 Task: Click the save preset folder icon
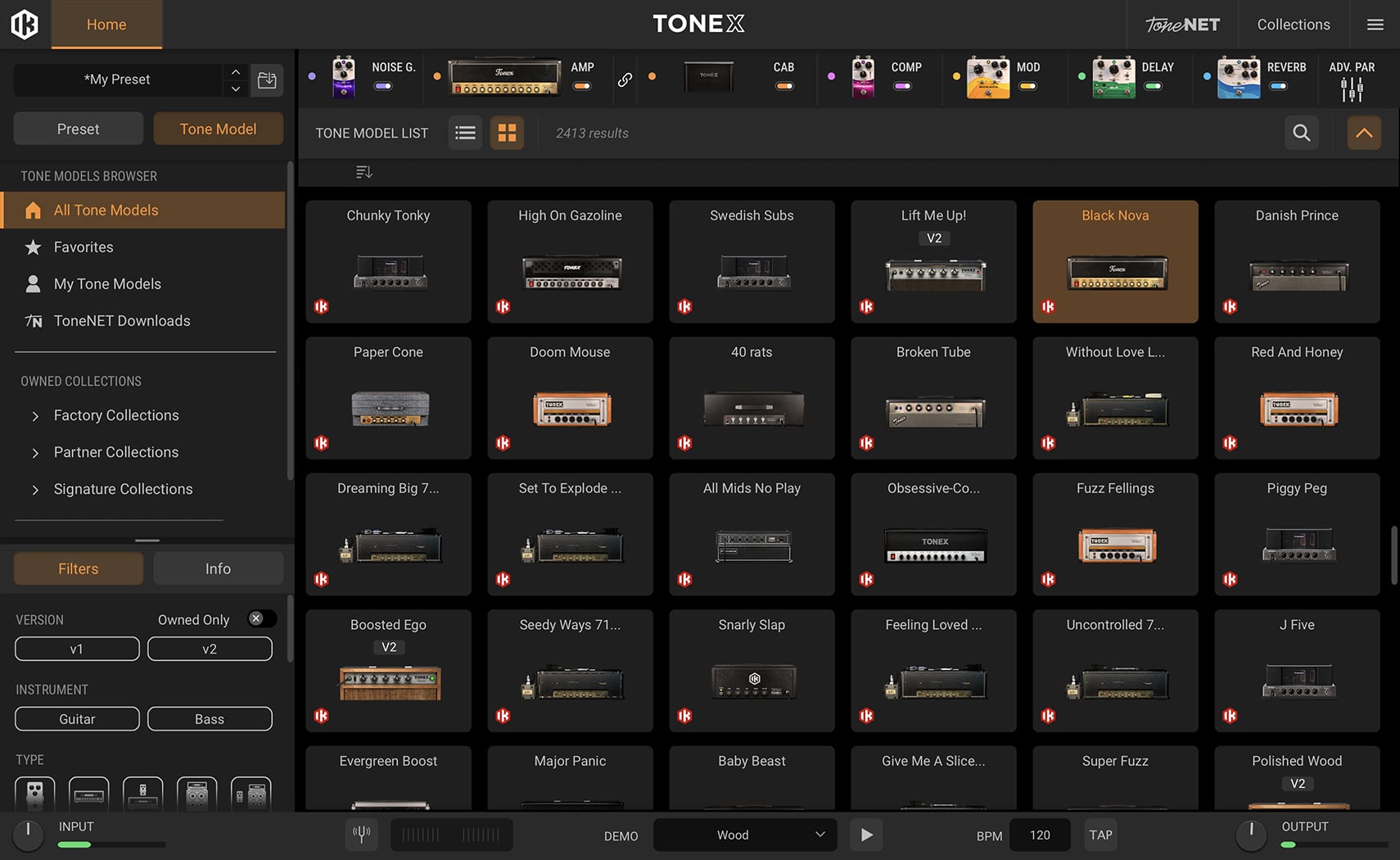point(267,79)
